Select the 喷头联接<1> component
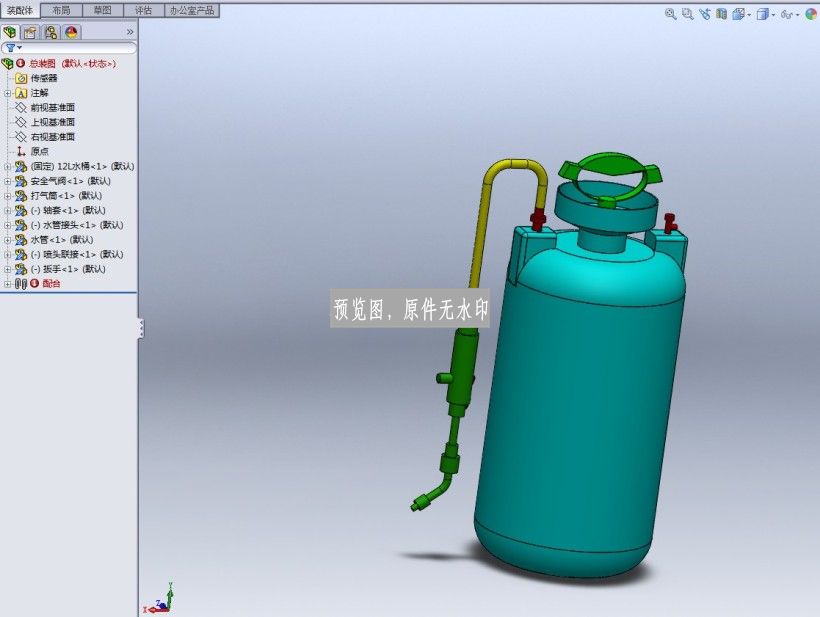Screen dimensions: 820x617 pos(77,254)
